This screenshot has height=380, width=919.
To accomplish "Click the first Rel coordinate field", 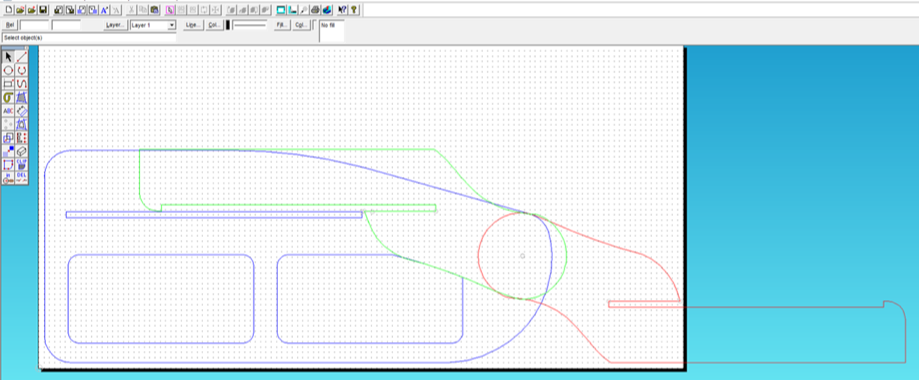I will tap(35, 25).
